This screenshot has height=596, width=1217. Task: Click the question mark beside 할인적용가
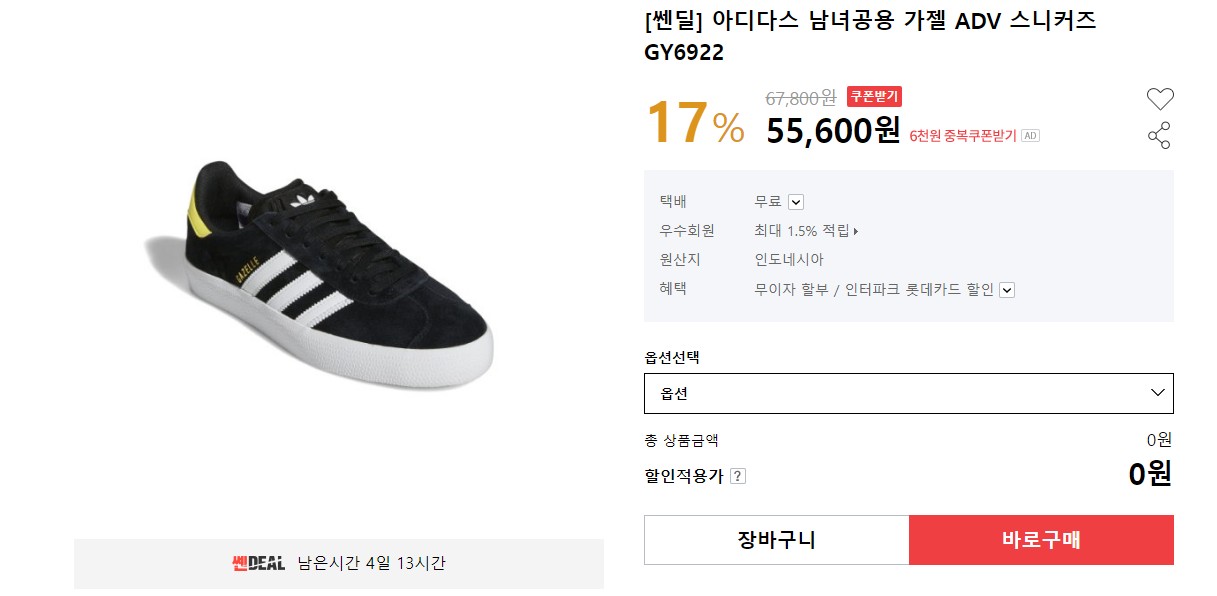pos(737,476)
